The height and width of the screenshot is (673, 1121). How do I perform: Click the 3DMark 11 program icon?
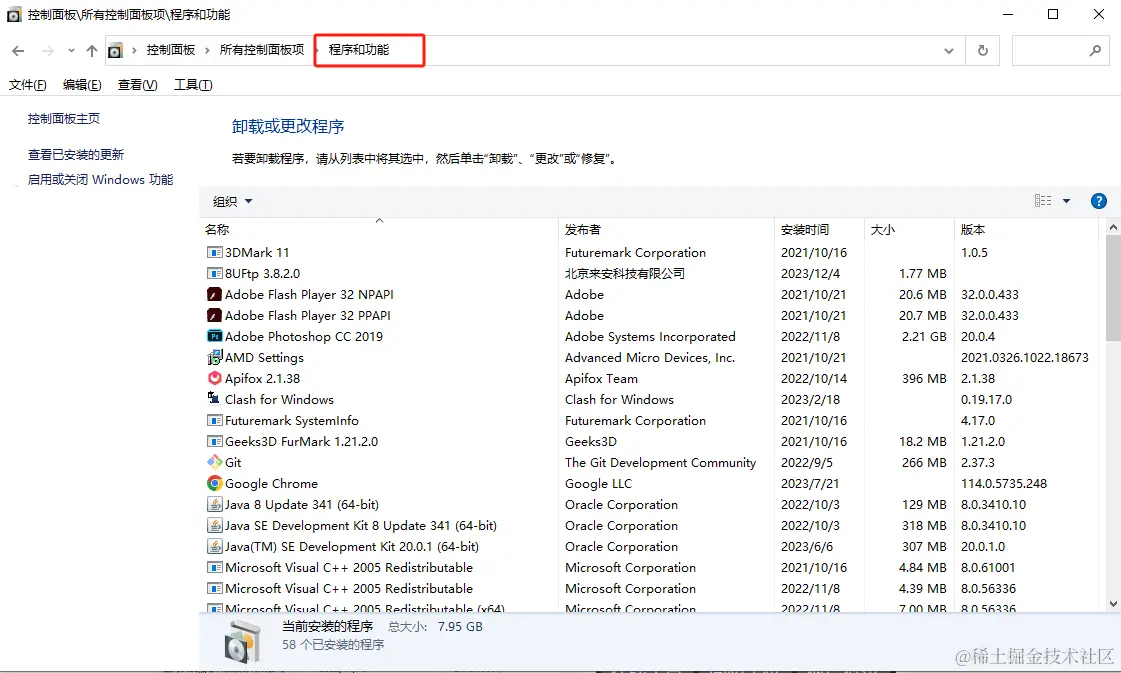[x=214, y=252]
